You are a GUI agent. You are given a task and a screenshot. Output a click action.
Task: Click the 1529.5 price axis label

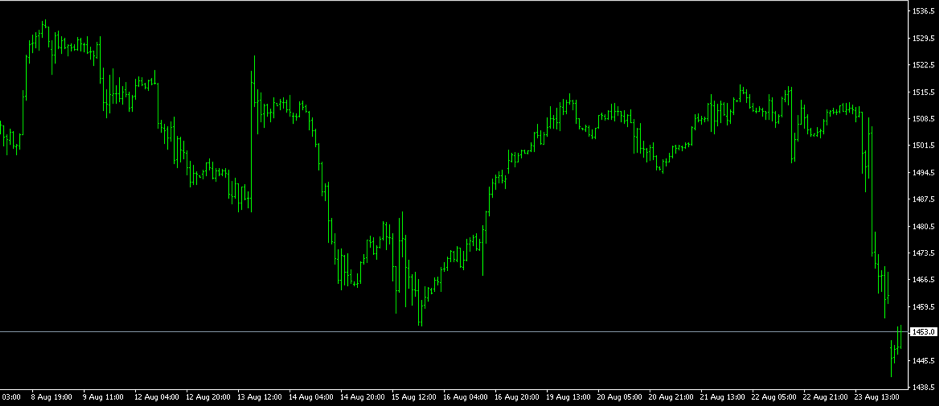[924, 38]
